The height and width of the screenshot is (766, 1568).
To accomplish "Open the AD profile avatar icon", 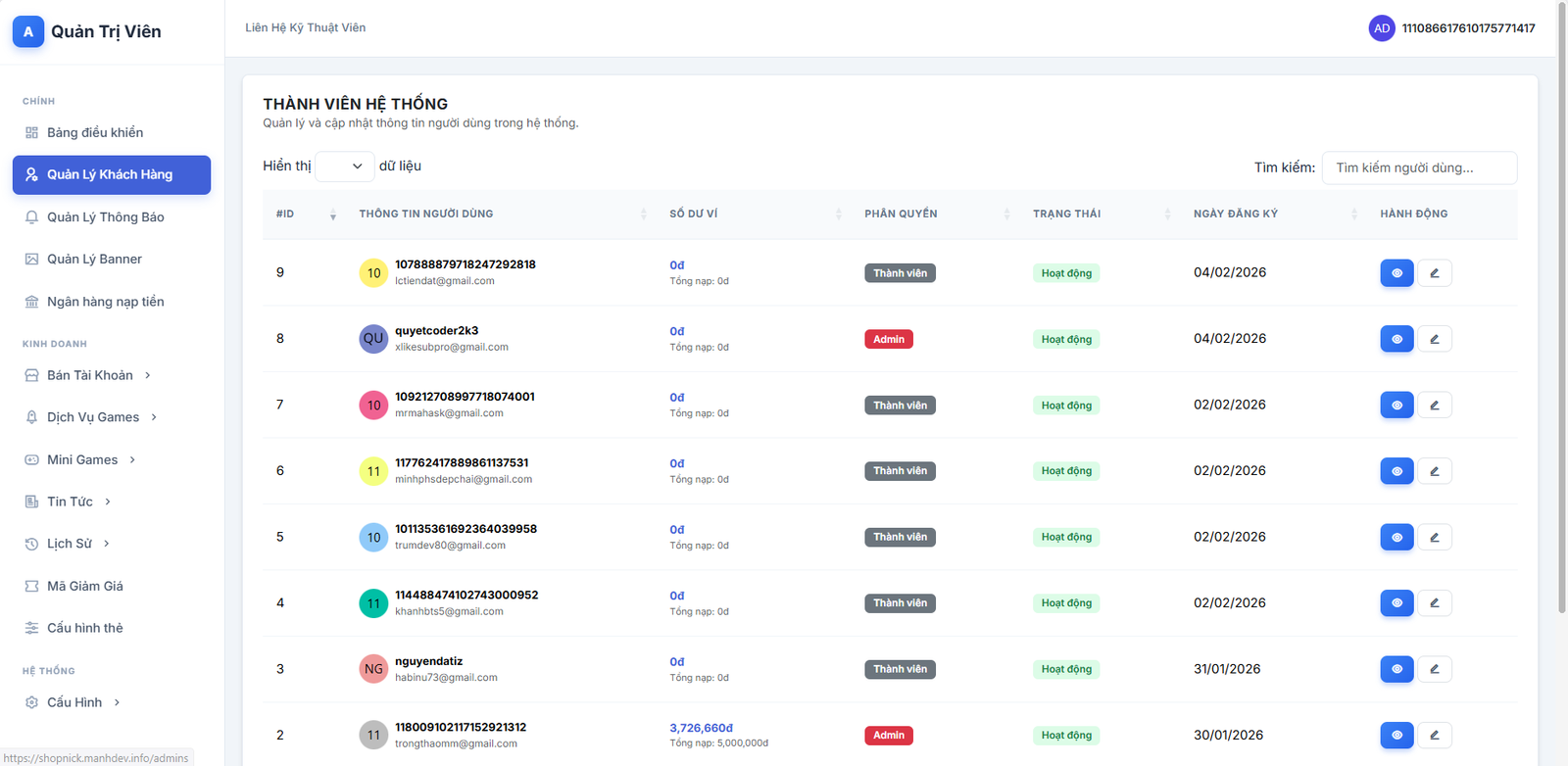I will coord(1381,28).
